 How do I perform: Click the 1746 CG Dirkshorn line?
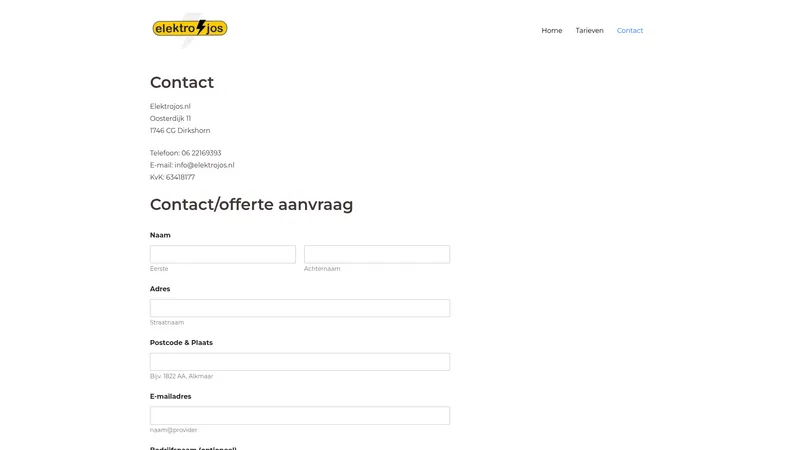[180, 131]
